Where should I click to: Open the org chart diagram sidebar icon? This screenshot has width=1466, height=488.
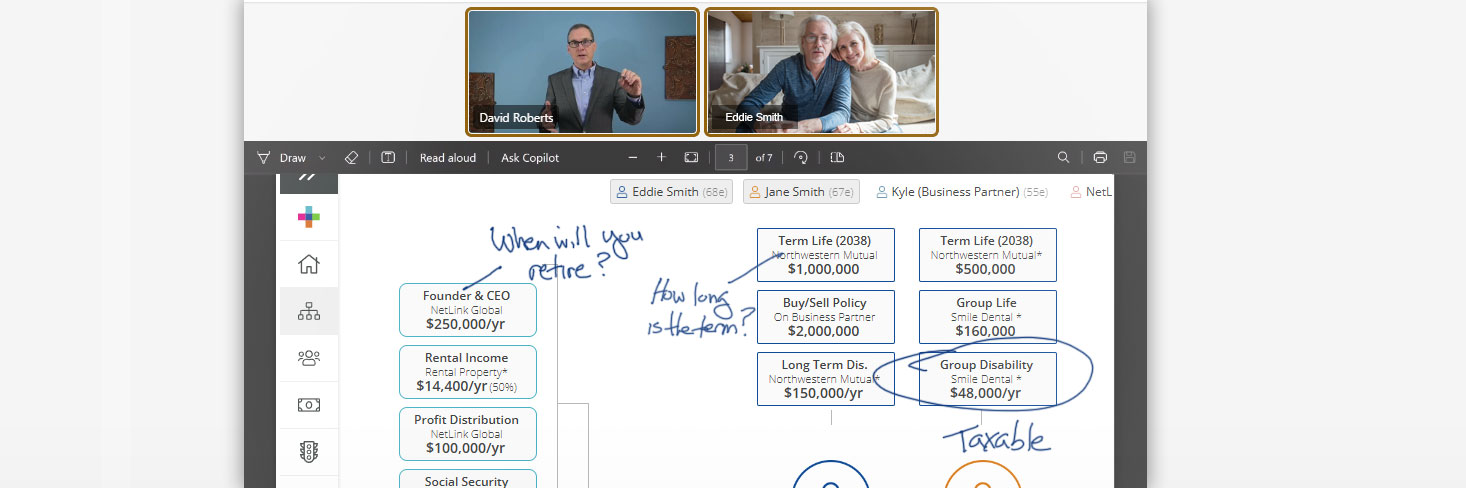click(x=309, y=311)
